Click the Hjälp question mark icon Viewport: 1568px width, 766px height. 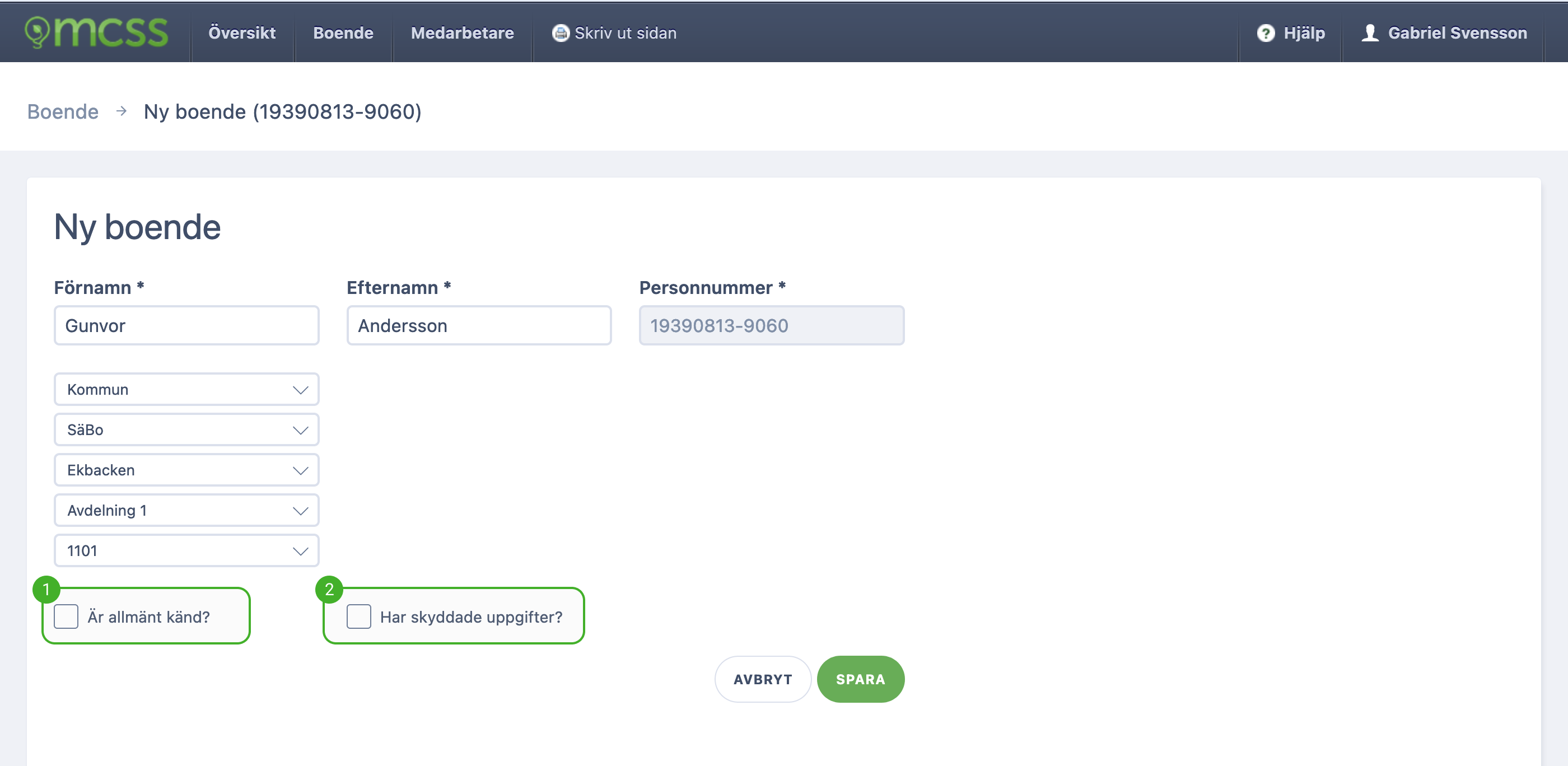pyautogui.click(x=1266, y=33)
